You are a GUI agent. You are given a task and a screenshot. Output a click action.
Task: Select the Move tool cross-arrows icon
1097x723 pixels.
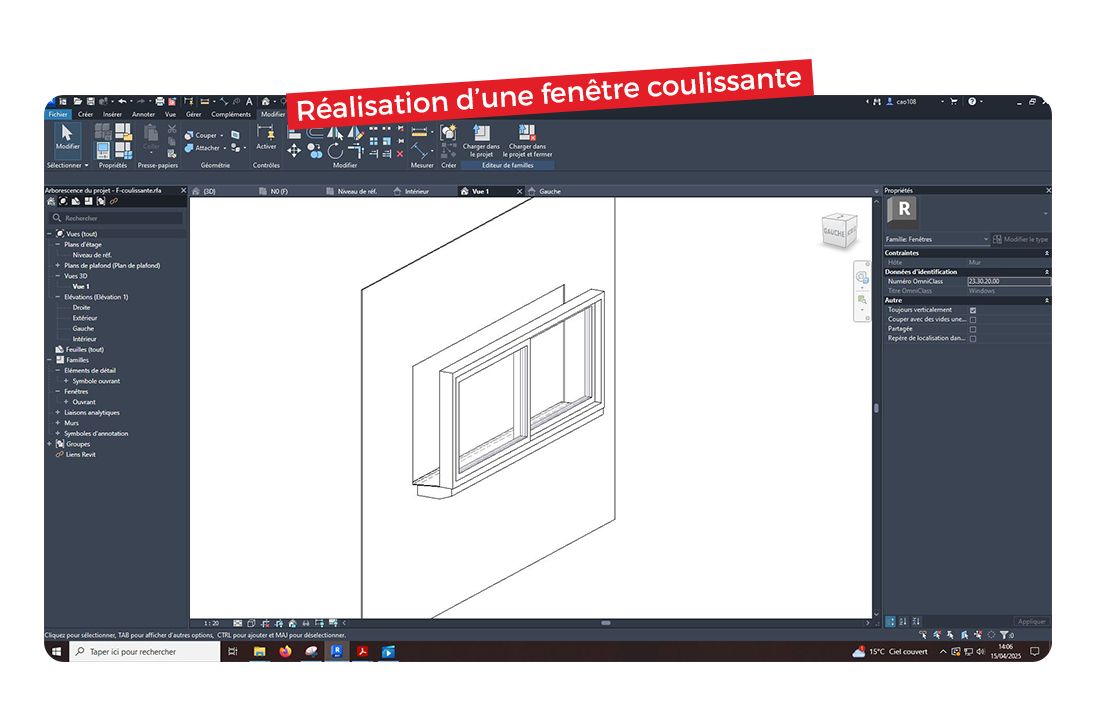tap(294, 151)
